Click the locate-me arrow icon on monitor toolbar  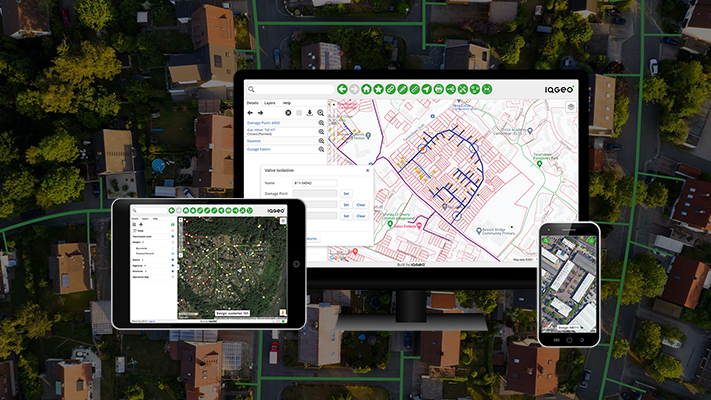pos(427,89)
